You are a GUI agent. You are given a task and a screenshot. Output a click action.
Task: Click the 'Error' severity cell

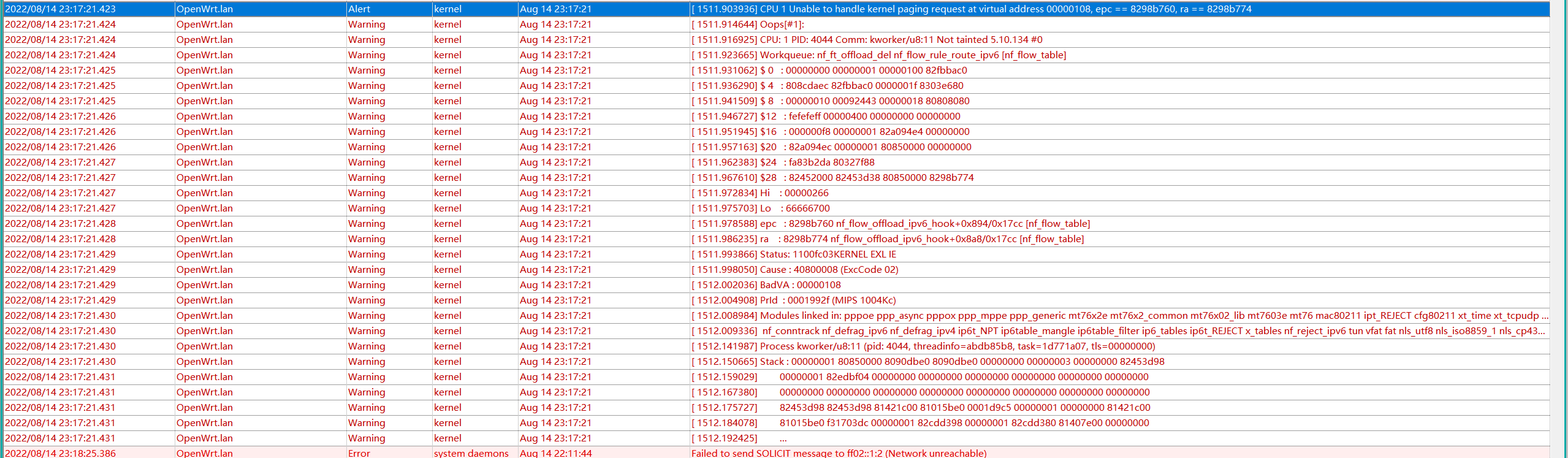pos(359,453)
